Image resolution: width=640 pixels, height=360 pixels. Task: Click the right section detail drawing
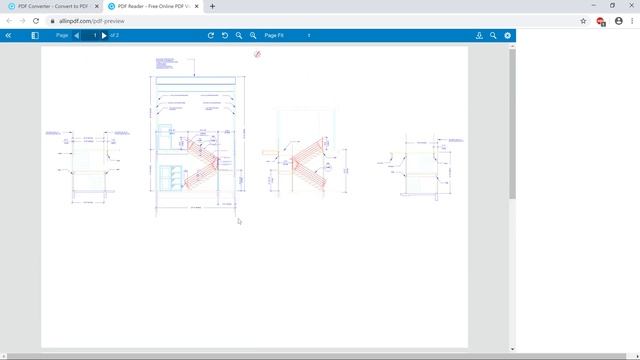[x=420, y=167]
